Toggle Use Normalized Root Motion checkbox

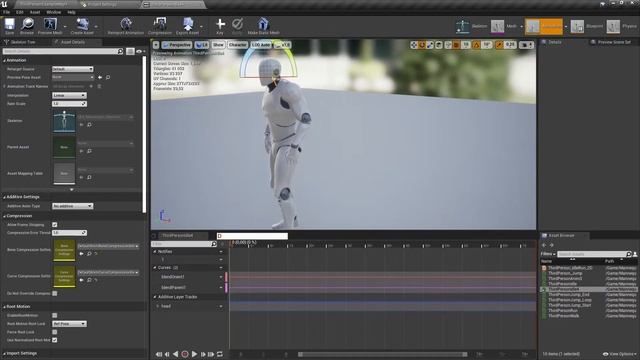[55, 340]
